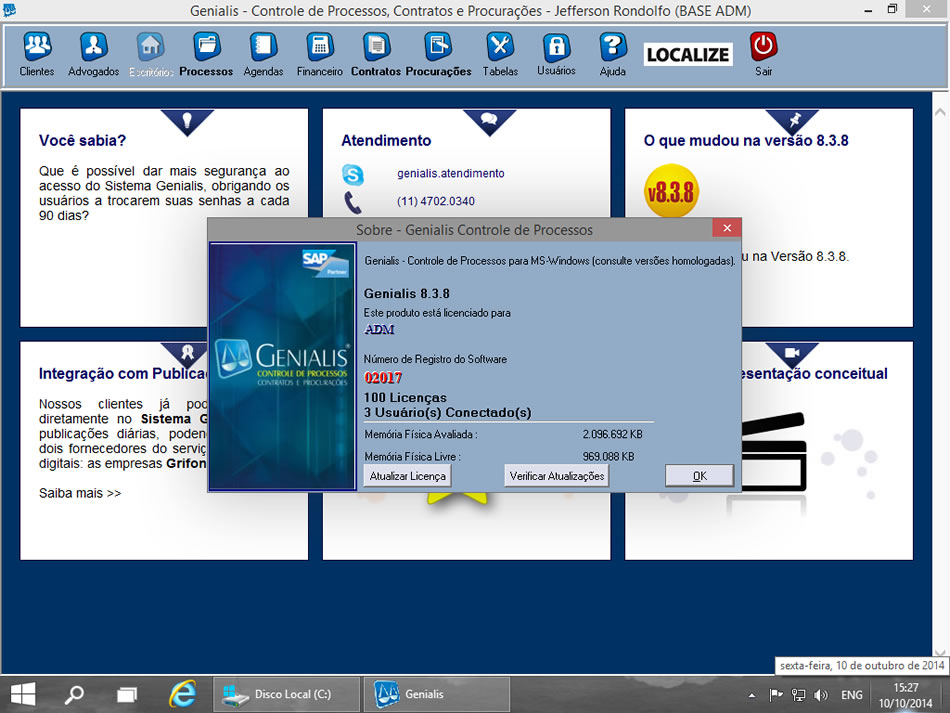Close the Sobre Genialis dialog

click(727, 228)
